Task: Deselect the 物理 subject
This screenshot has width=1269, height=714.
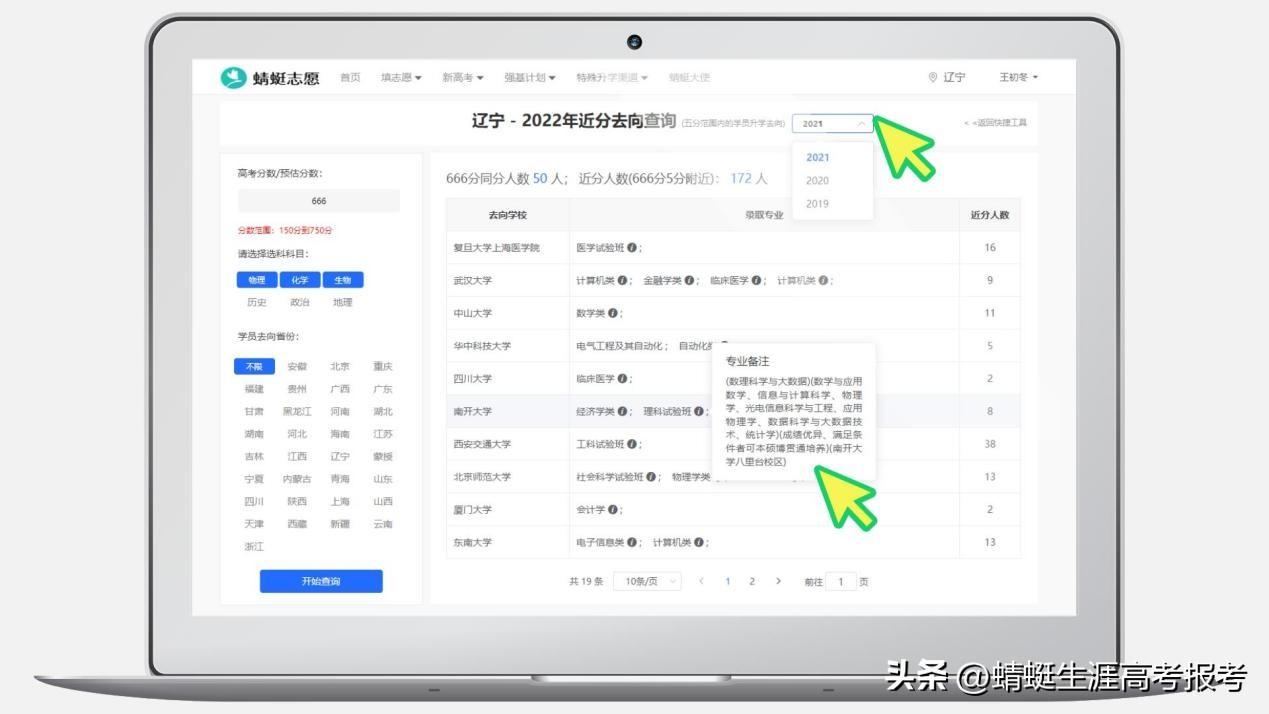Action: [256, 281]
